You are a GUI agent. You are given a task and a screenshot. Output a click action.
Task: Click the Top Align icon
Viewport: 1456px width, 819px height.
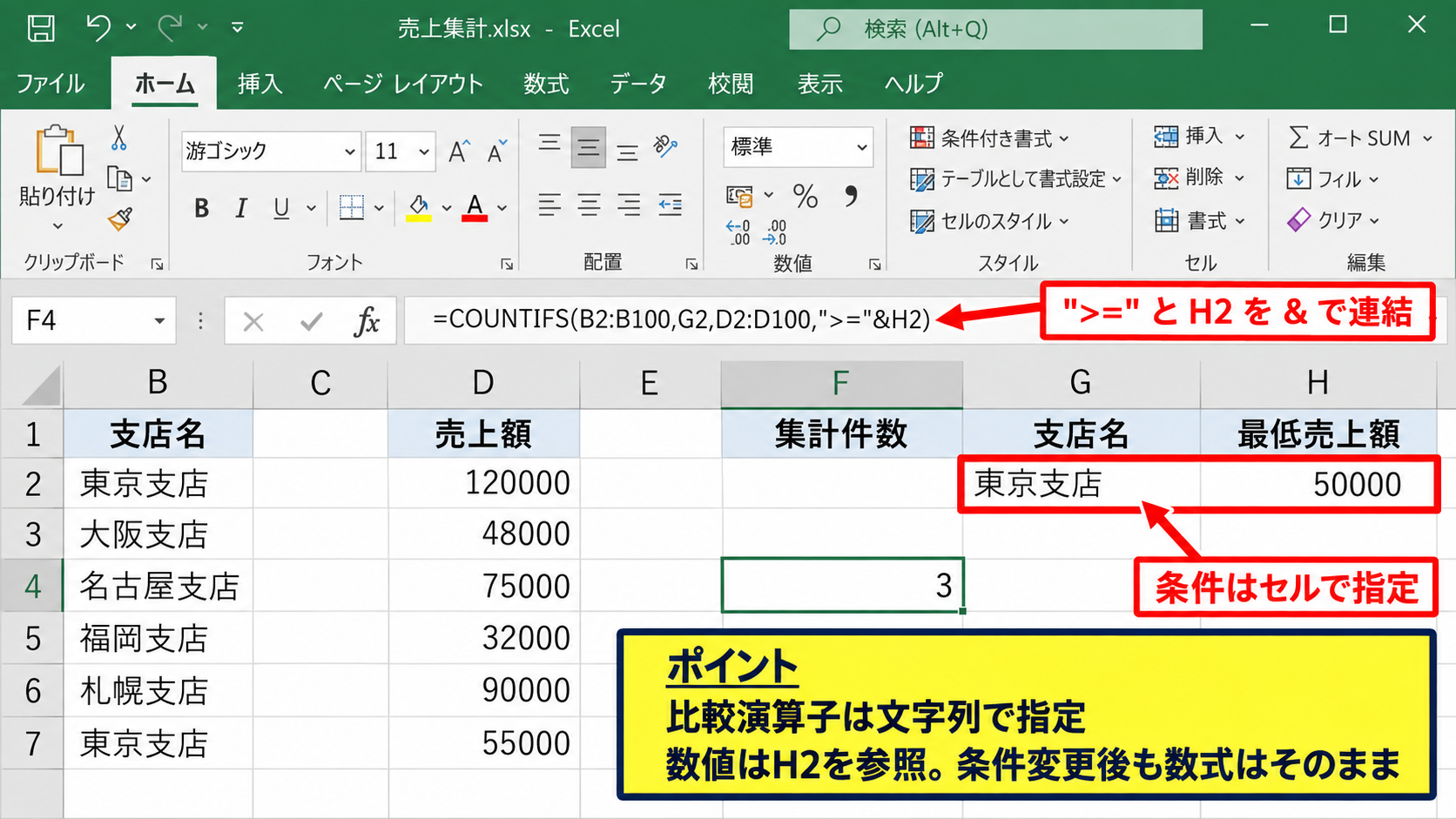(549, 144)
